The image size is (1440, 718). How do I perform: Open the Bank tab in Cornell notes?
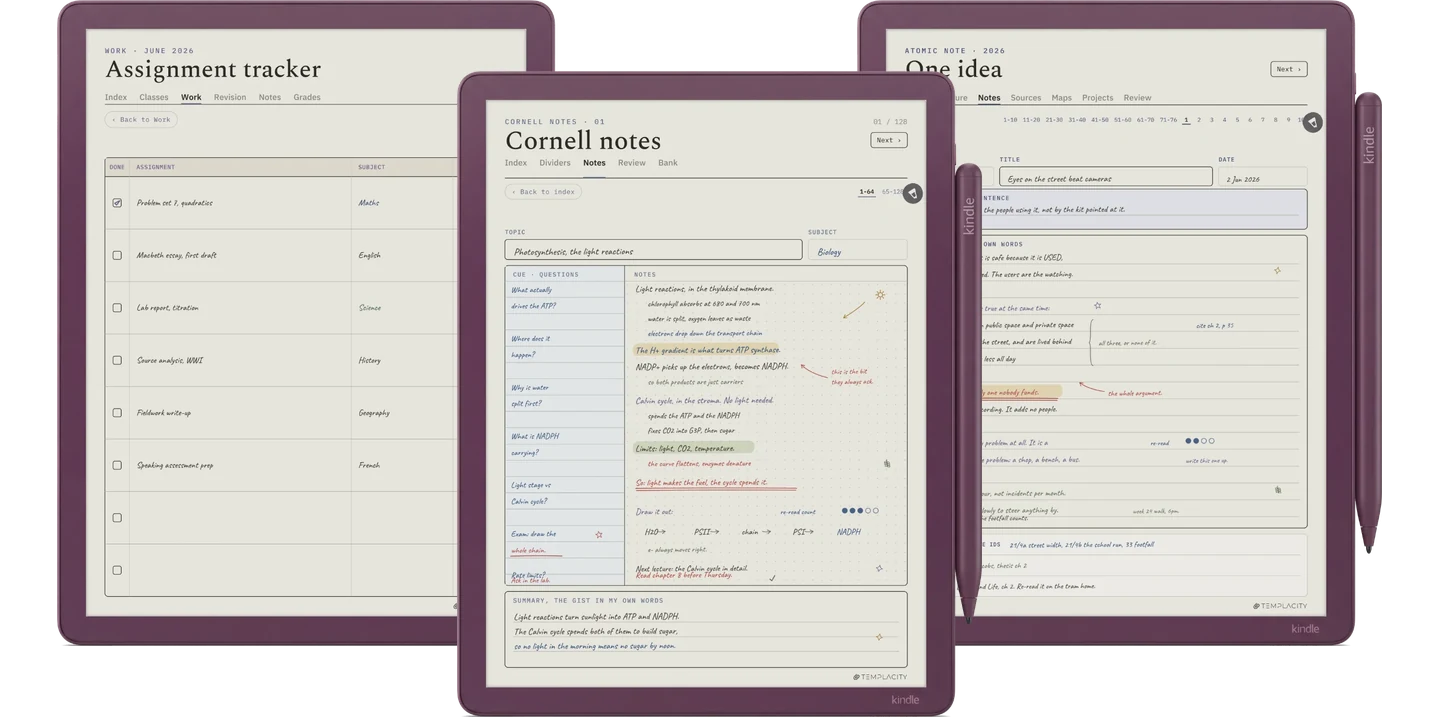point(668,163)
